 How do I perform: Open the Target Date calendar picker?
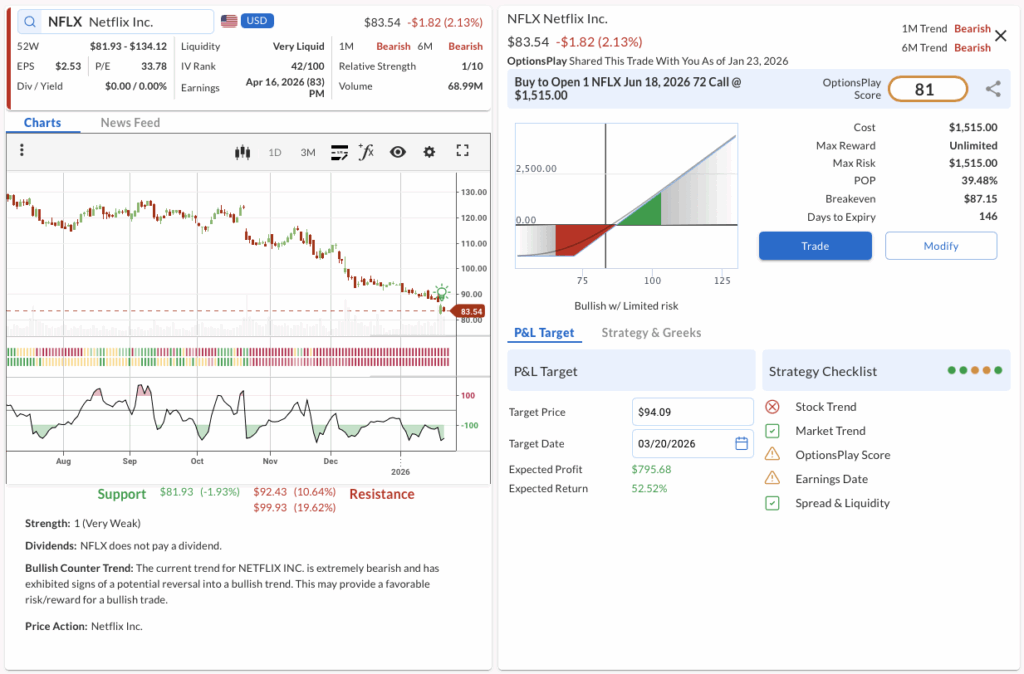(741, 443)
